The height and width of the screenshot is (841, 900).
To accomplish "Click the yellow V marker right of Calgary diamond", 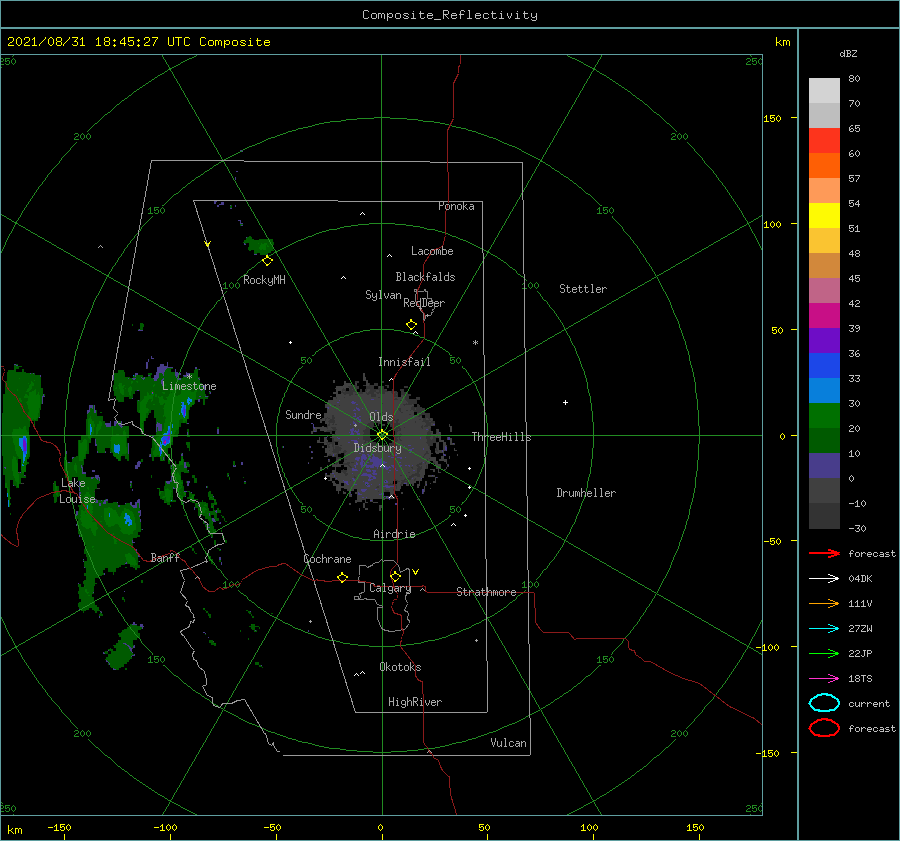I will (416, 572).
